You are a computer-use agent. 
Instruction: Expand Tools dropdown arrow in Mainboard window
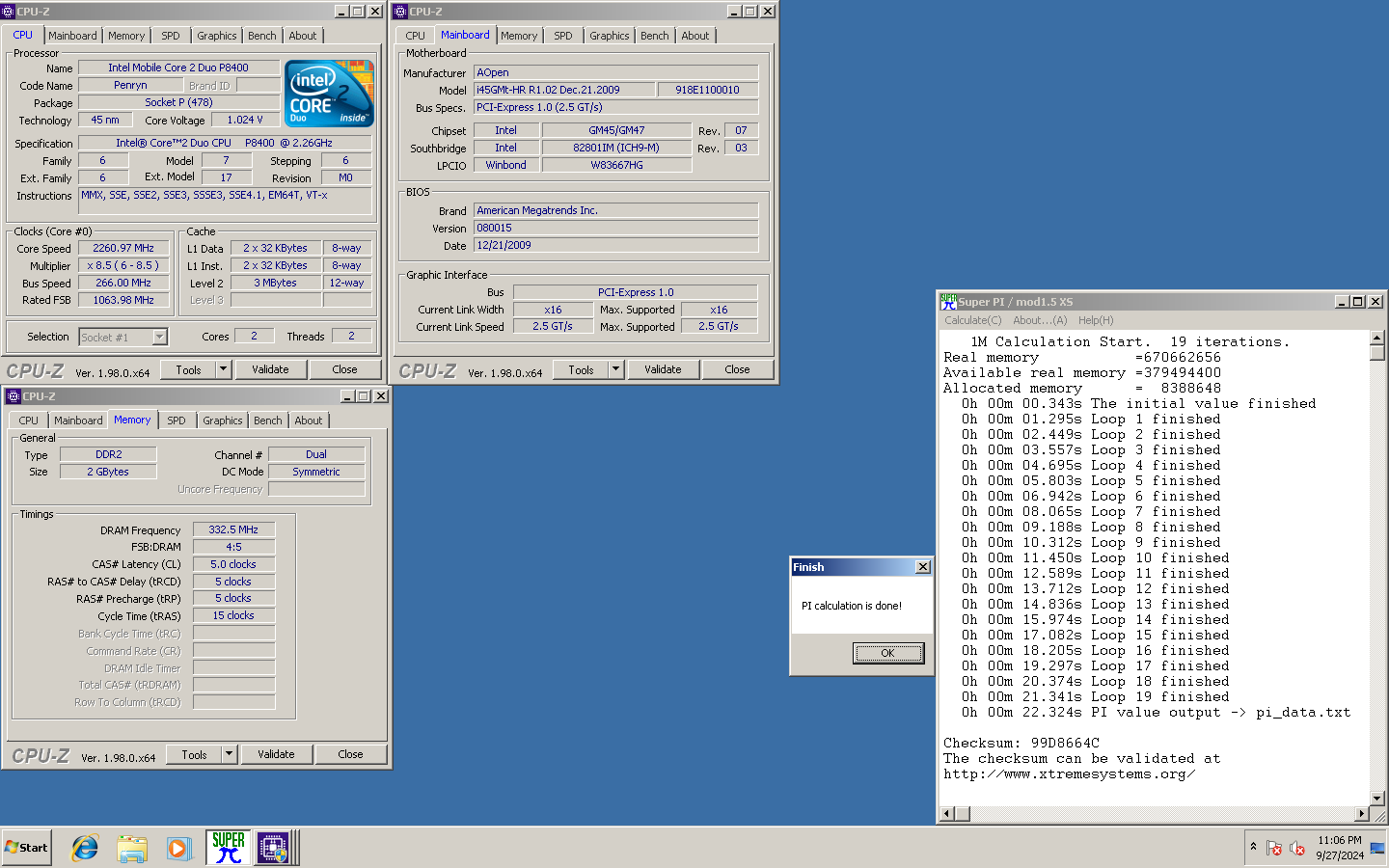click(x=616, y=369)
